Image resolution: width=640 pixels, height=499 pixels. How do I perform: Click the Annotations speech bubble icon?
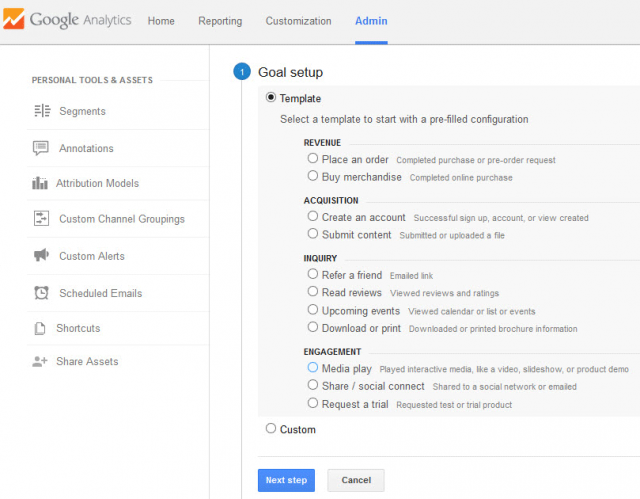[40, 148]
